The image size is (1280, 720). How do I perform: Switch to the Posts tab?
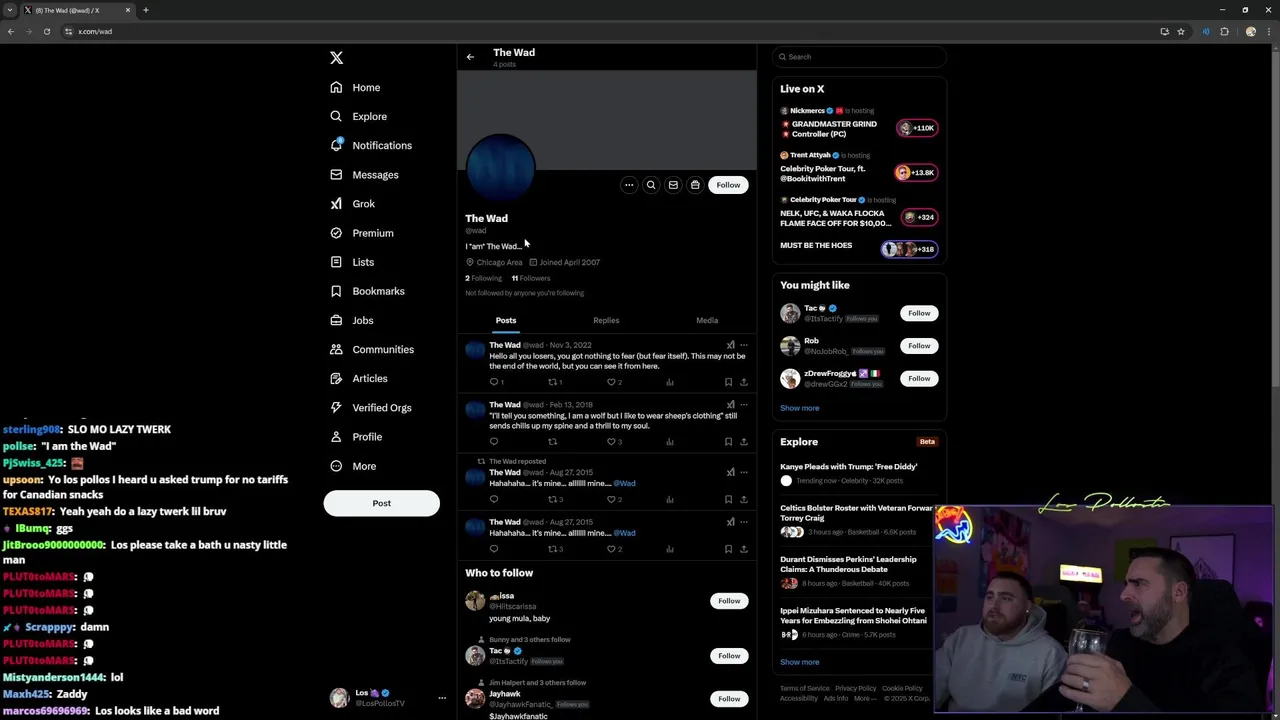tap(506, 320)
